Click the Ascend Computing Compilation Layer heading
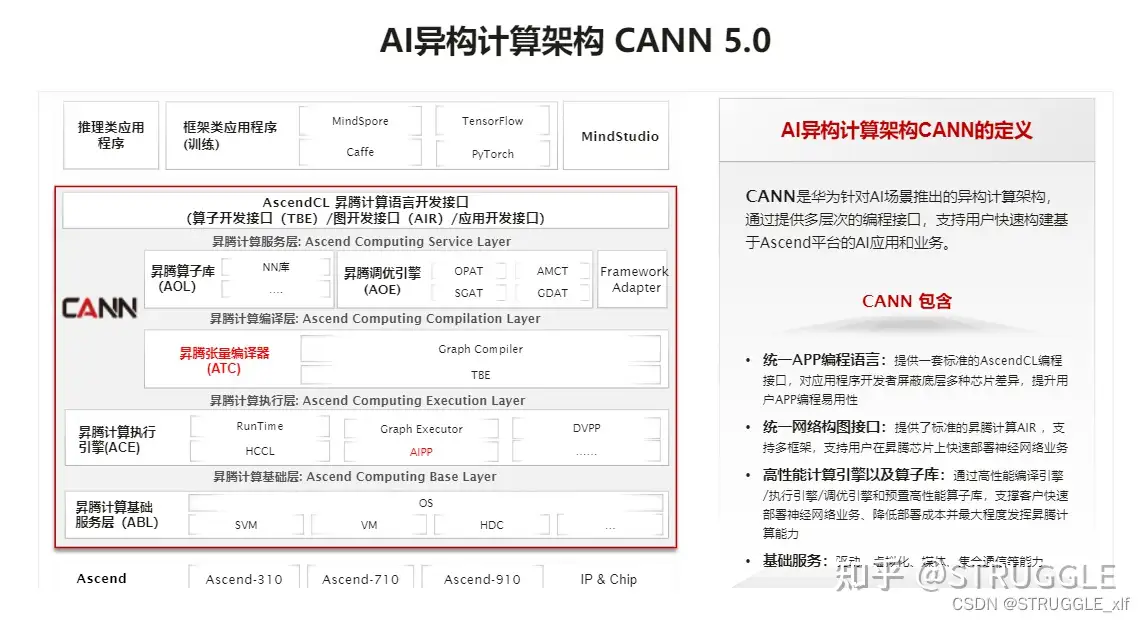Image resolution: width=1145 pixels, height=622 pixels. (x=375, y=319)
